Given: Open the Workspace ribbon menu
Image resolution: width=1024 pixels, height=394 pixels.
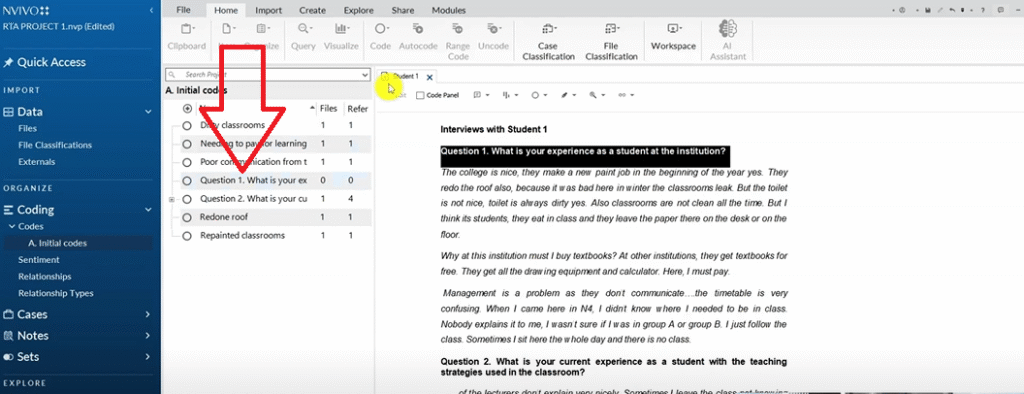Looking at the screenshot, I should point(673,37).
